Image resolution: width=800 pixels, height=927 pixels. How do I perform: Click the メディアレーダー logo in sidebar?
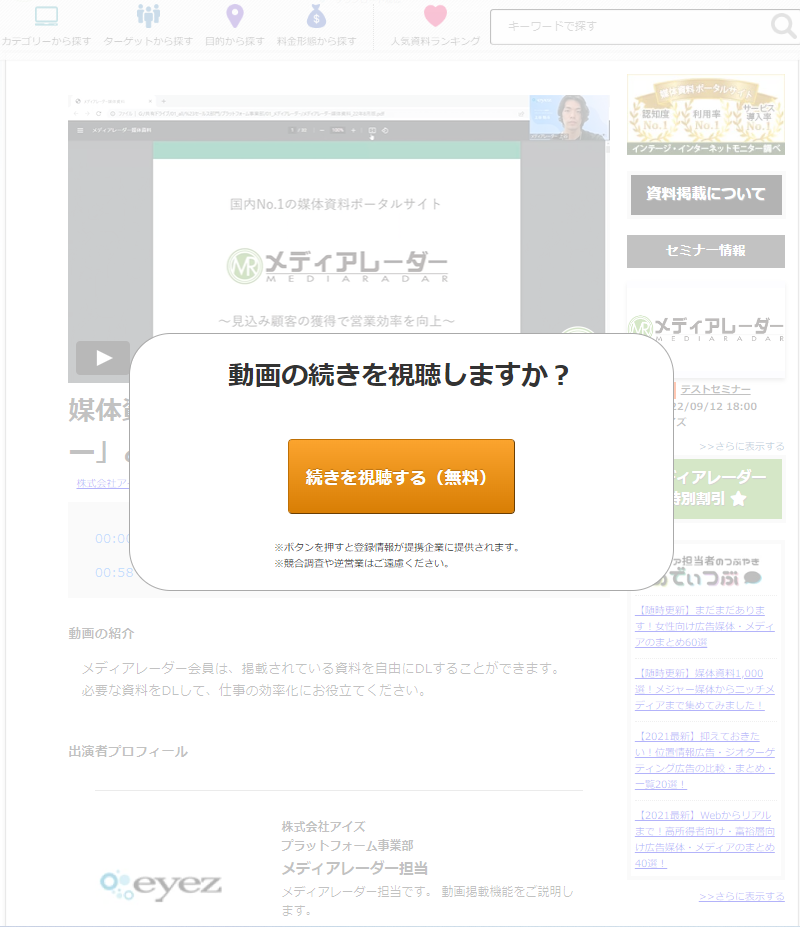[x=705, y=329]
